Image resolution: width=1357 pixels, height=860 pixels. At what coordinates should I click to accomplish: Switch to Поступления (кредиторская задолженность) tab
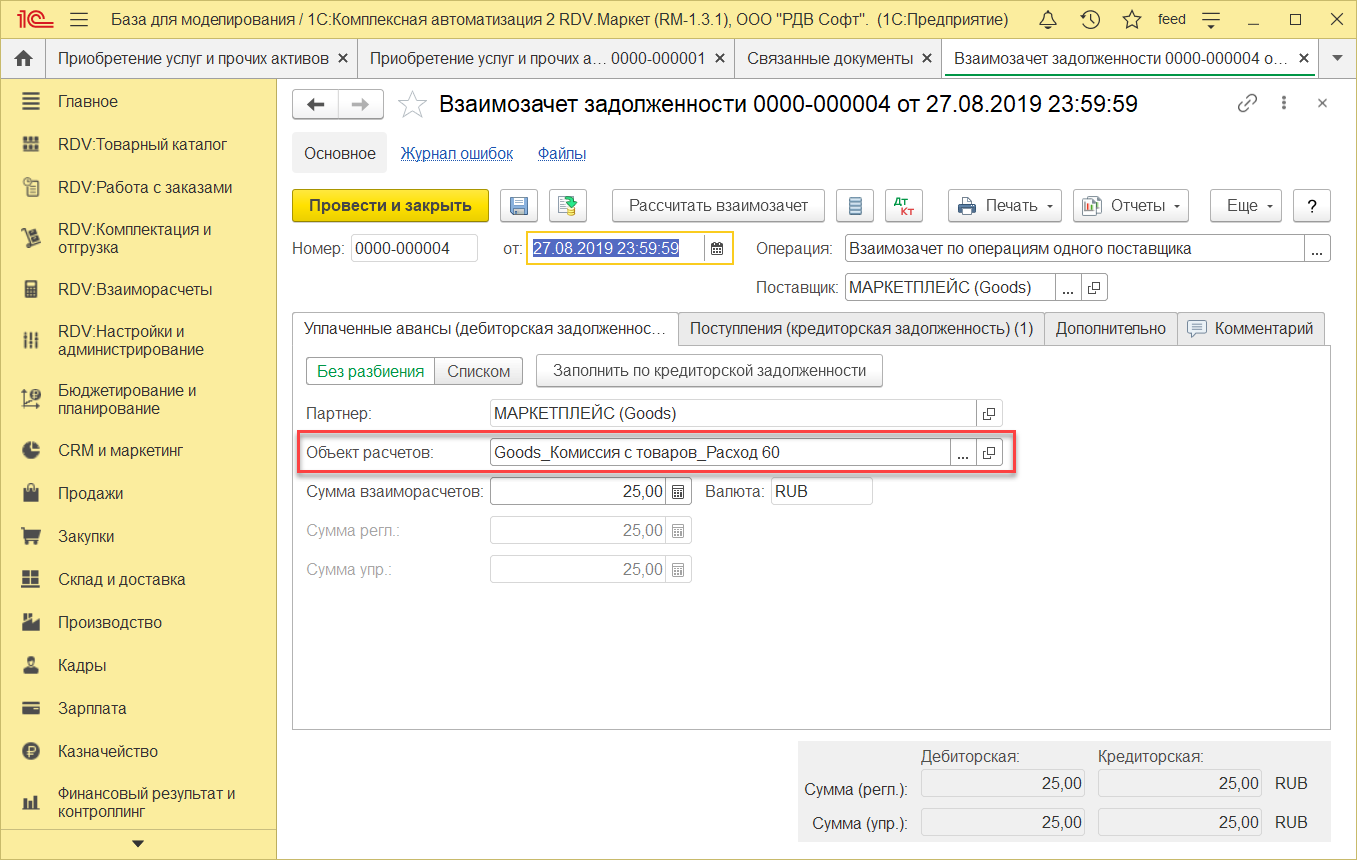[861, 329]
